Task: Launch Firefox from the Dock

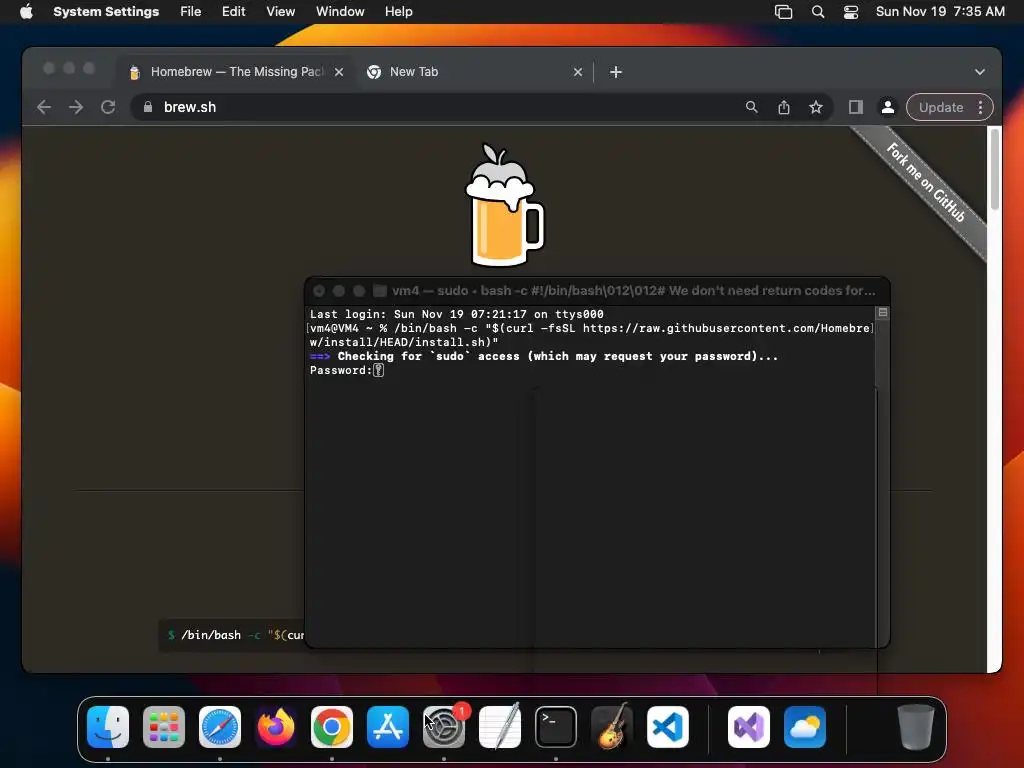Action: coord(276,727)
